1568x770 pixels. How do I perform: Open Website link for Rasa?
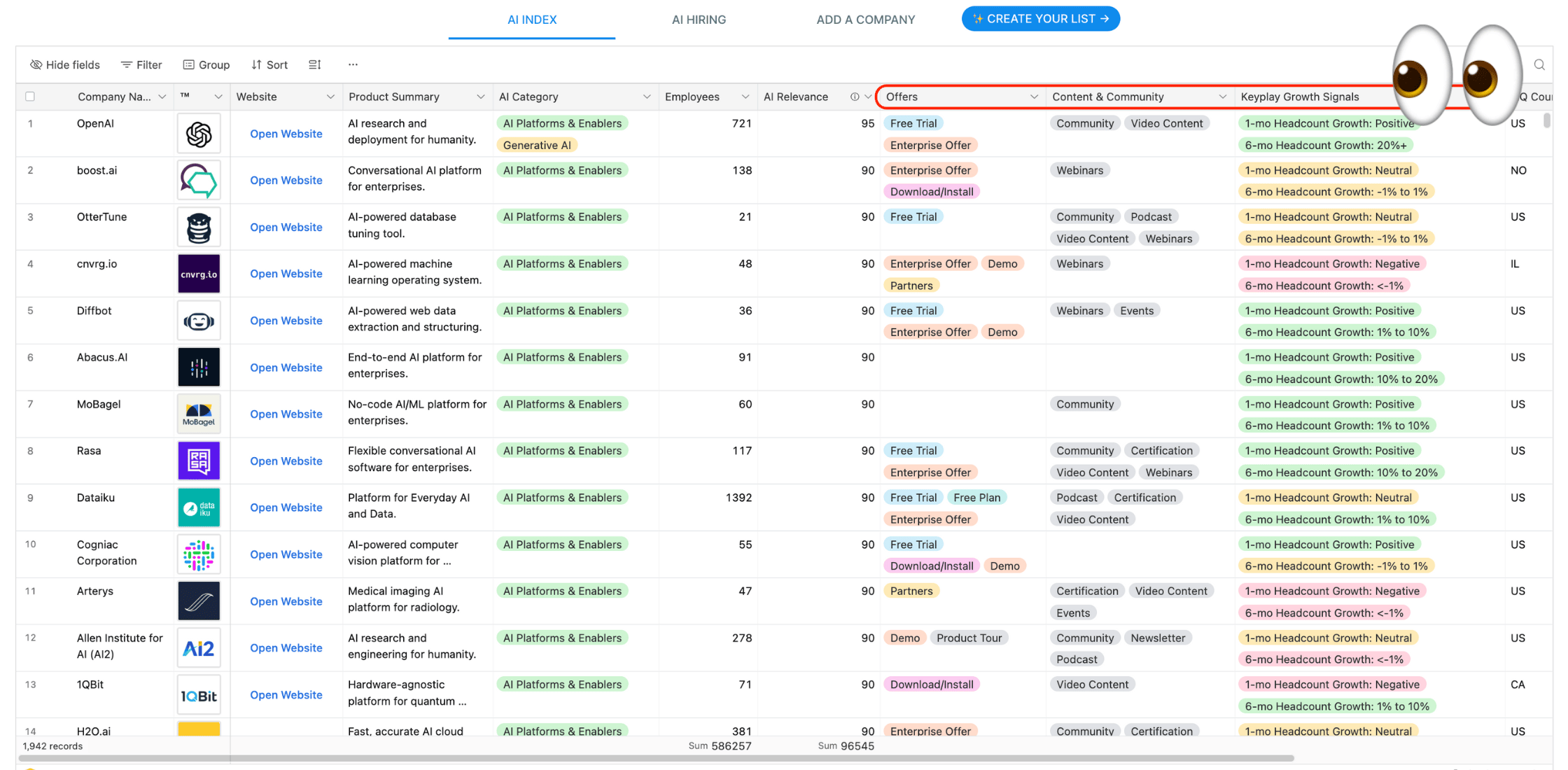tap(286, 461)
